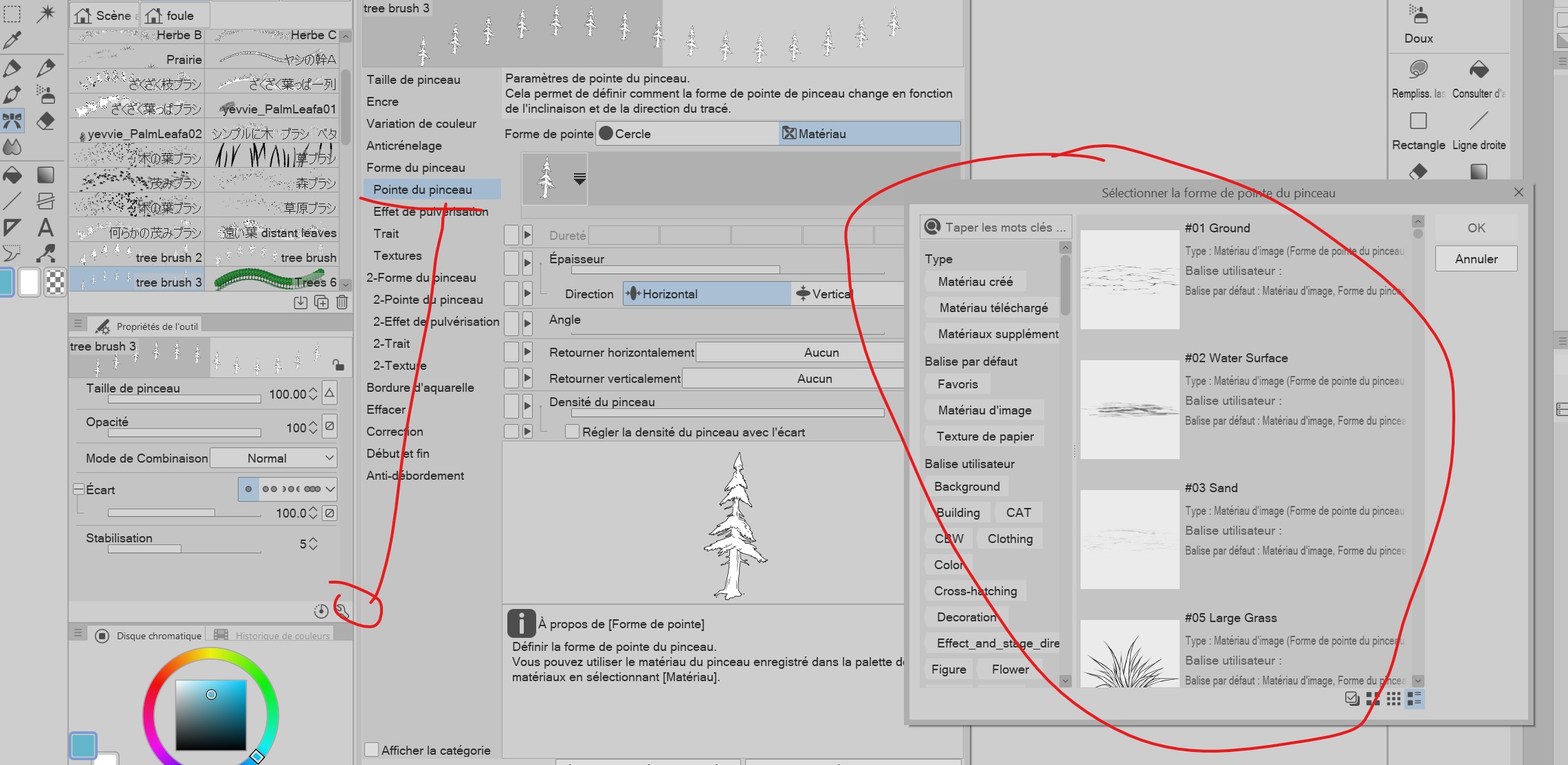Open the brush tip material dropdown arrow
This screenshot has width=1568, height=765.
click(x=579, y=179)
